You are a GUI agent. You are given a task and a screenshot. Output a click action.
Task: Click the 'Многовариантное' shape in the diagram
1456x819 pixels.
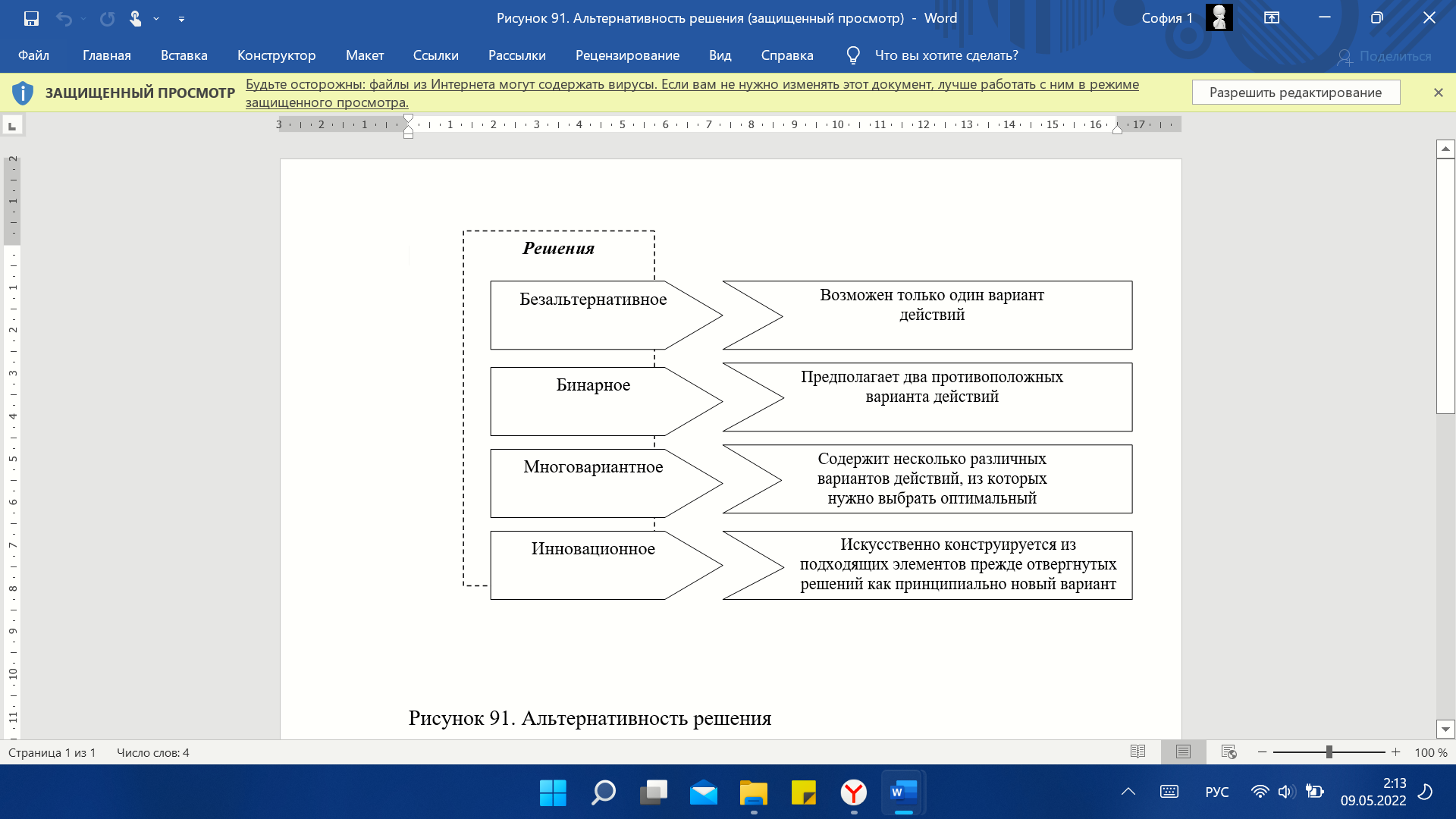click(x=605, y=484)
